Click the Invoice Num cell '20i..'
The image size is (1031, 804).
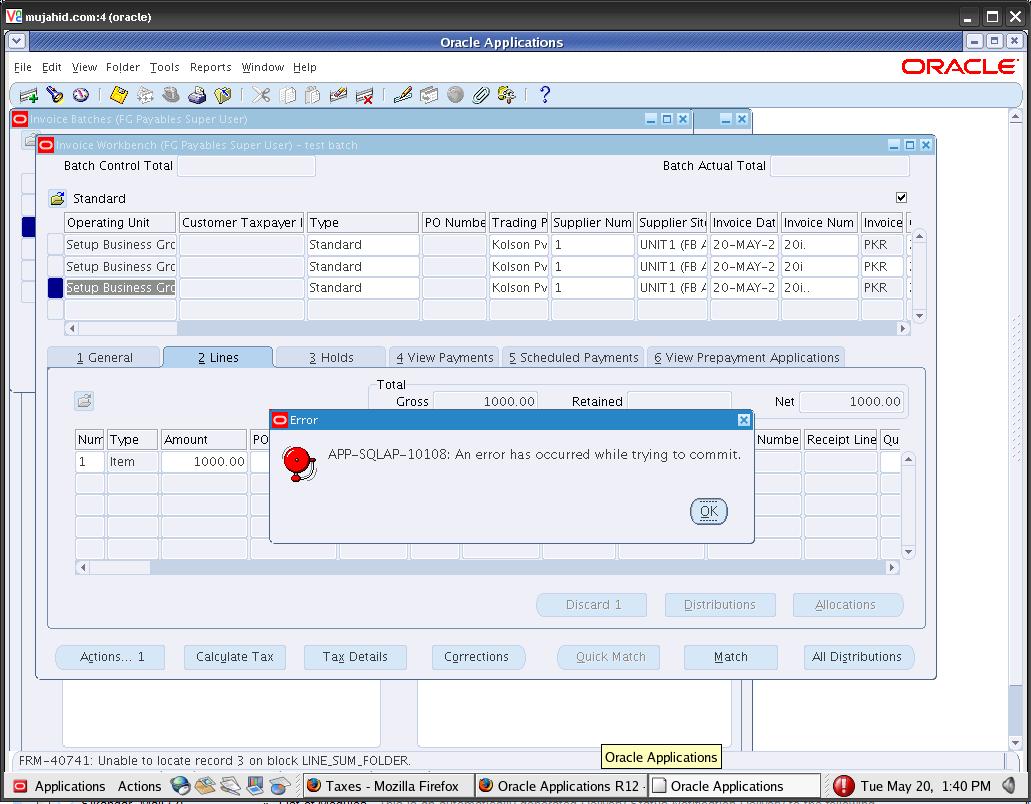(x=819, y=288)
